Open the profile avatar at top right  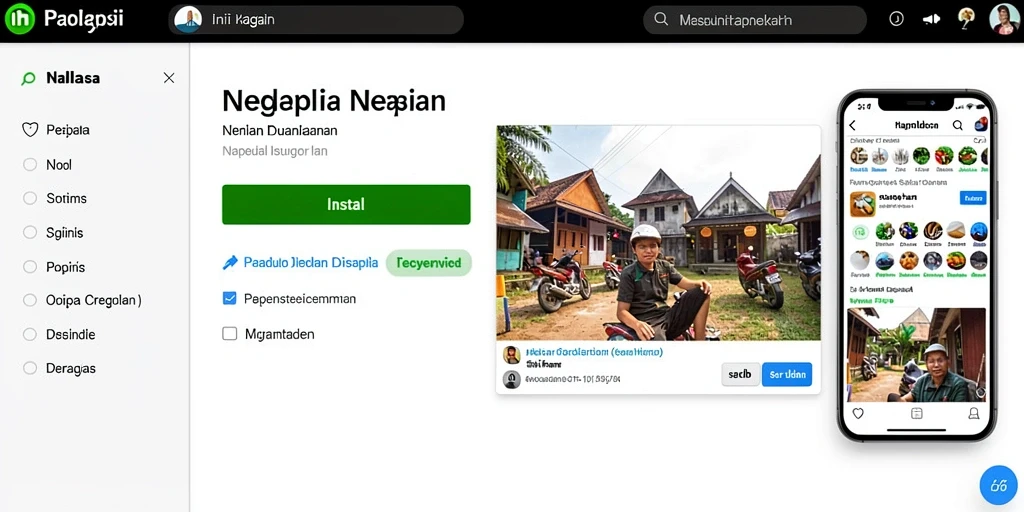tap(1004, 19)
